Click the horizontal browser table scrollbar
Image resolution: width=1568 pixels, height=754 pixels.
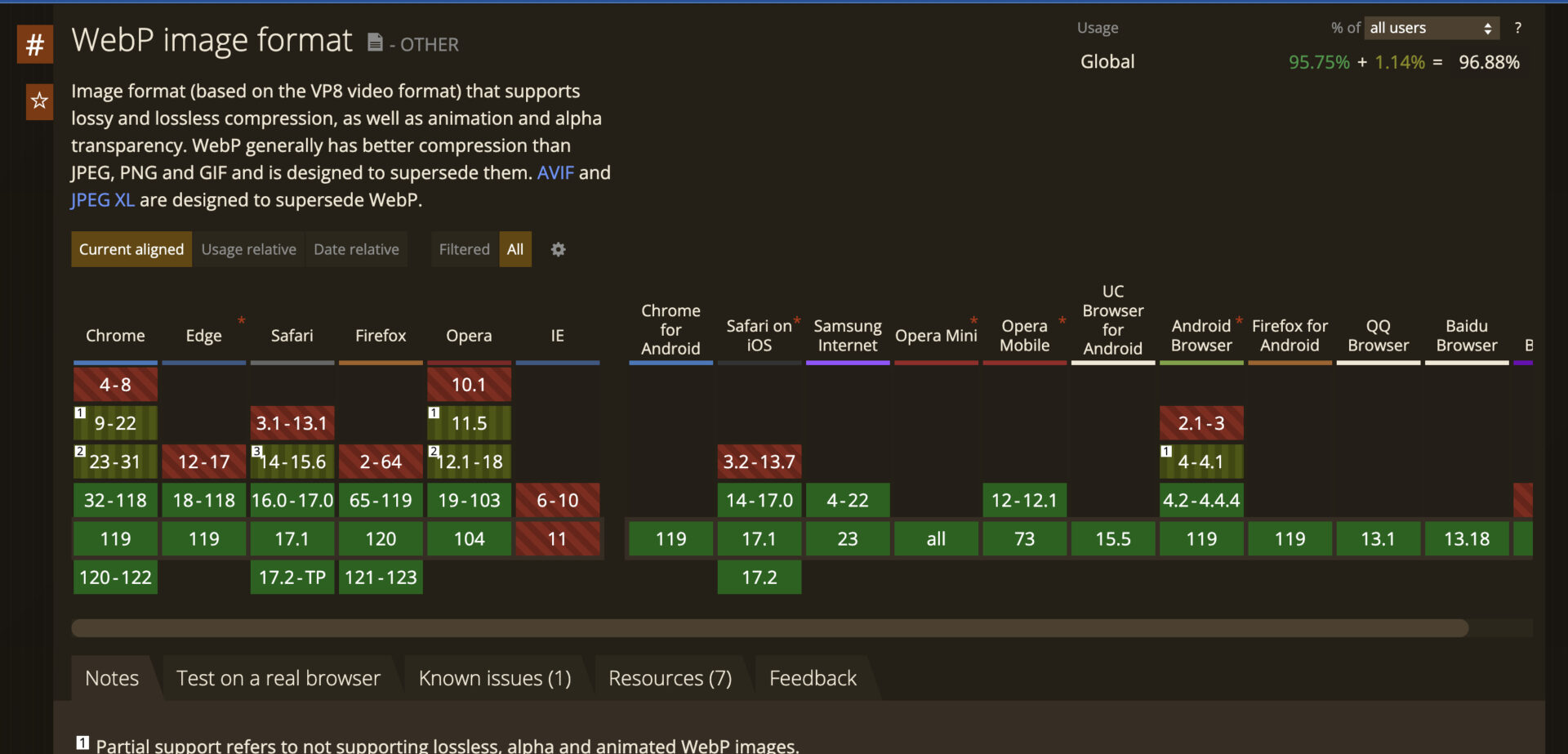[769, 628]
